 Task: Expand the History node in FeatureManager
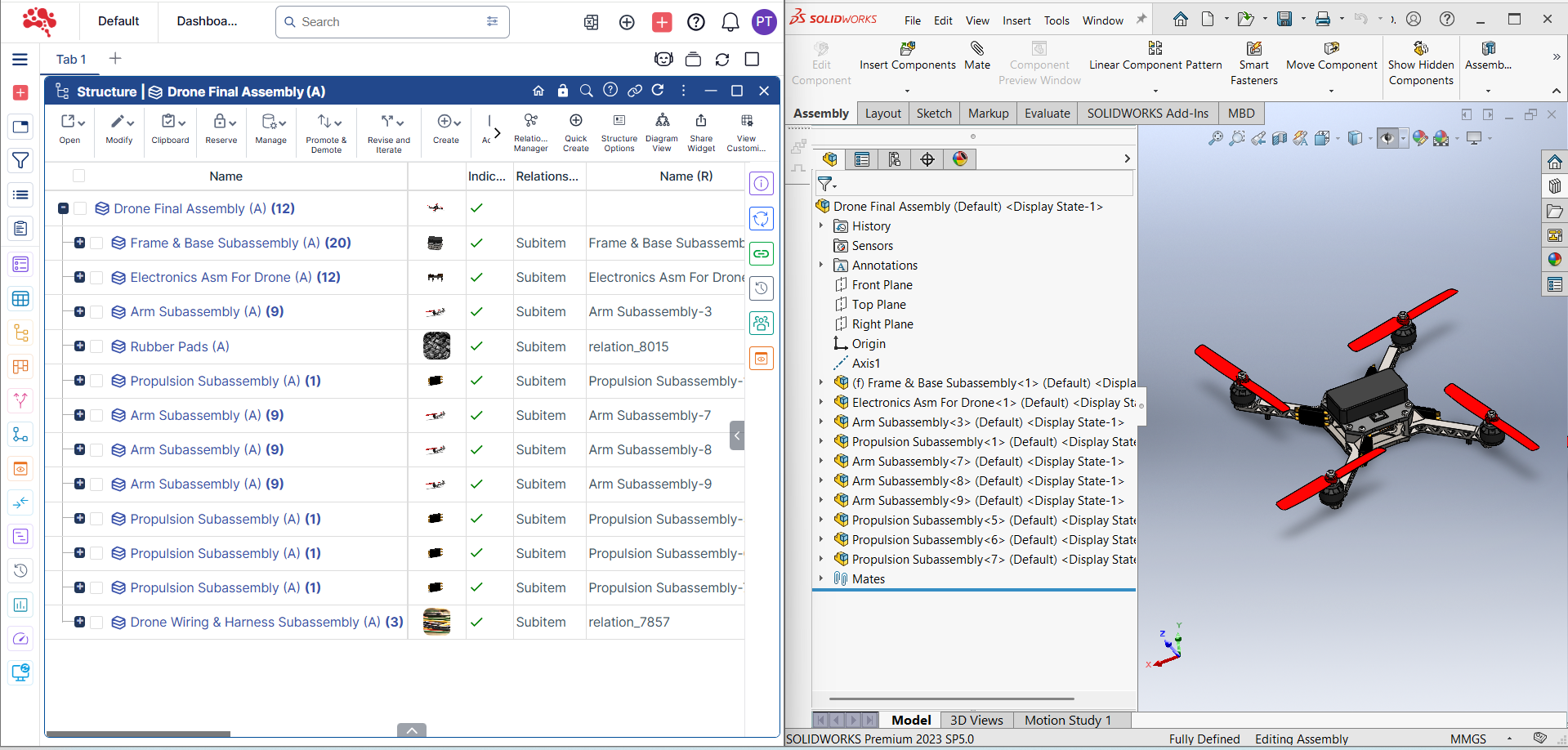822,225
